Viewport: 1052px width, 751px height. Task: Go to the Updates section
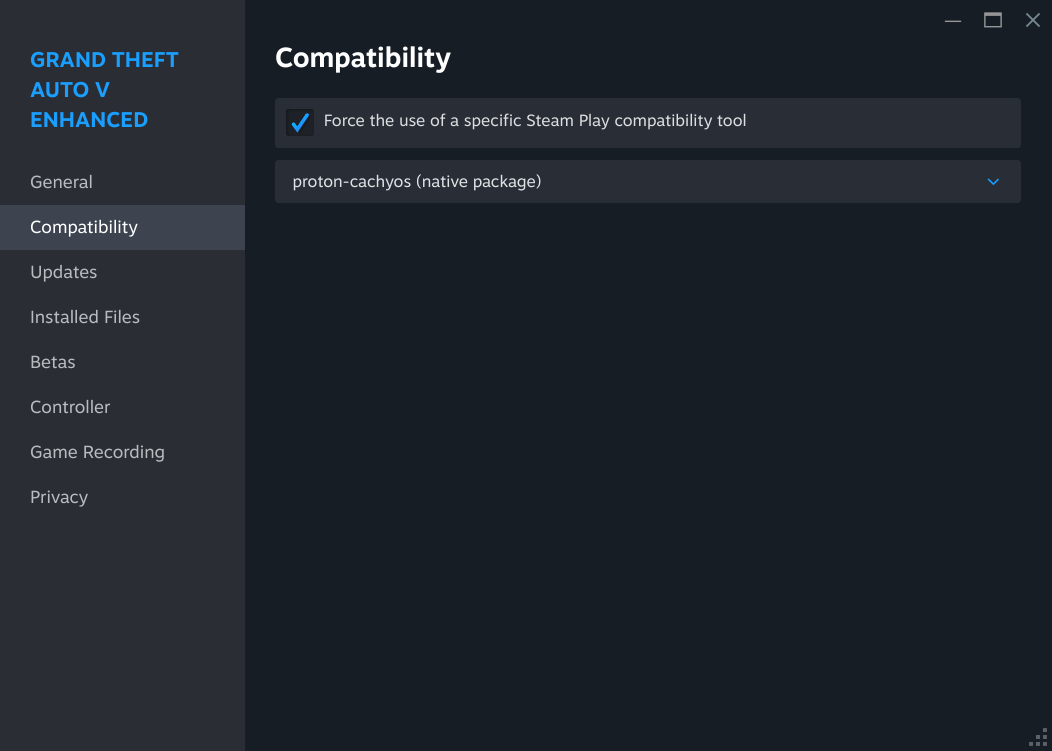click(63, 272)
